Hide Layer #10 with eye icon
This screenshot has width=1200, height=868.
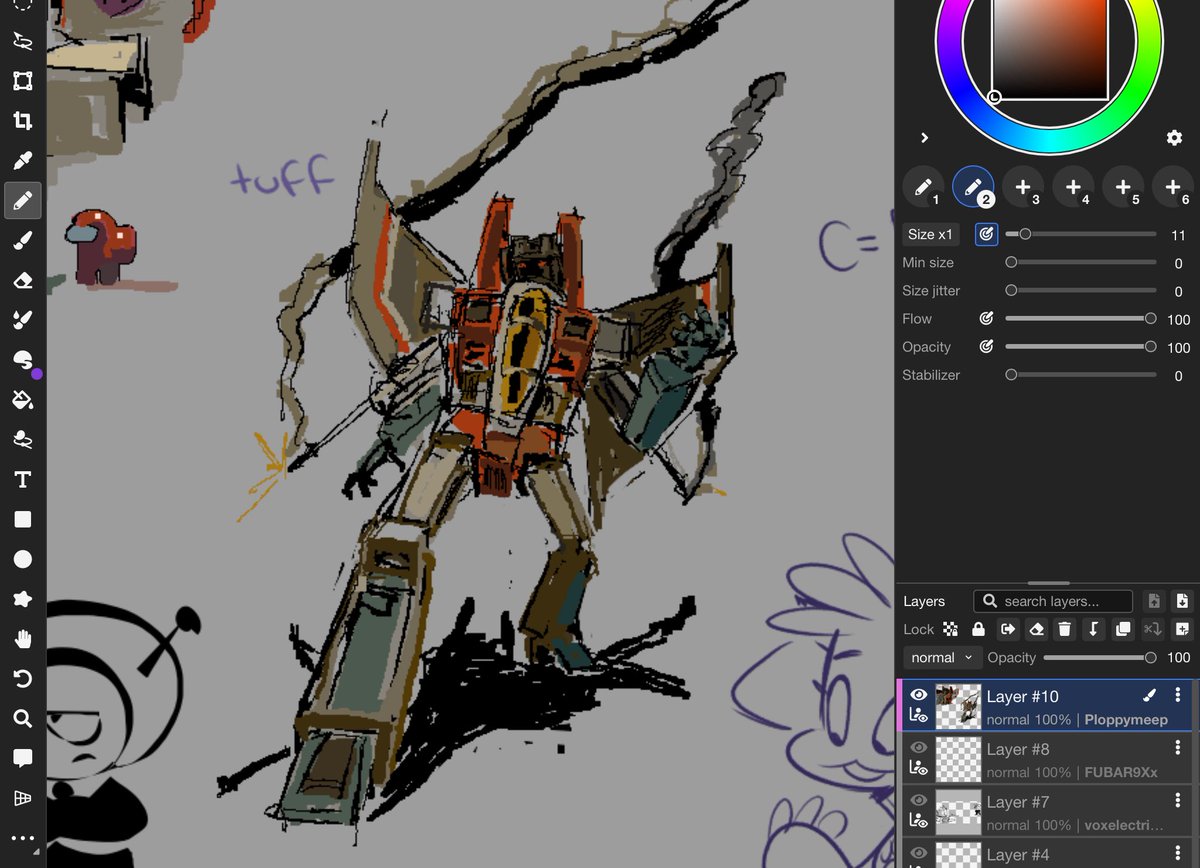click(x=919, y=695)
